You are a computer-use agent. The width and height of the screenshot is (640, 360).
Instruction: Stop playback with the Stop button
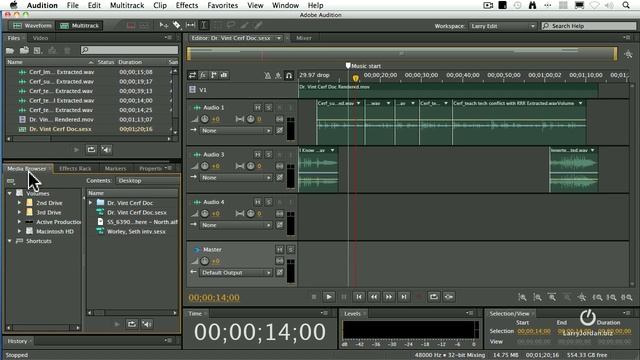(314, 297)
